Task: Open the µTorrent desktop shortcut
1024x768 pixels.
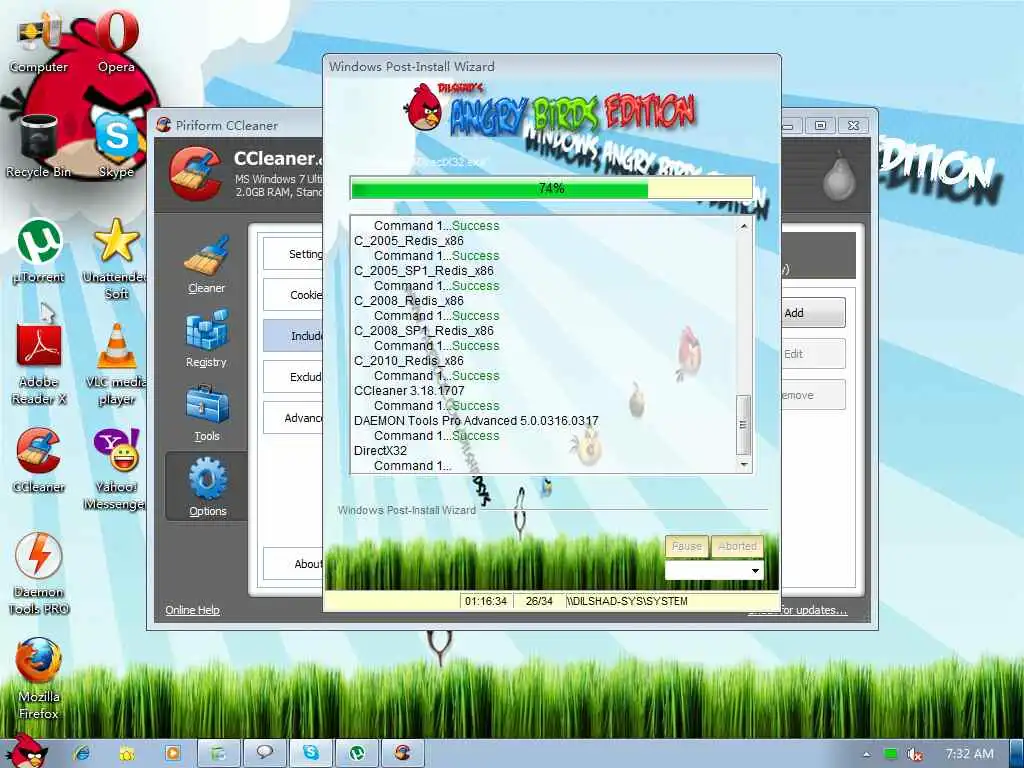Action: pyautogui.click(x=39, y=251)
